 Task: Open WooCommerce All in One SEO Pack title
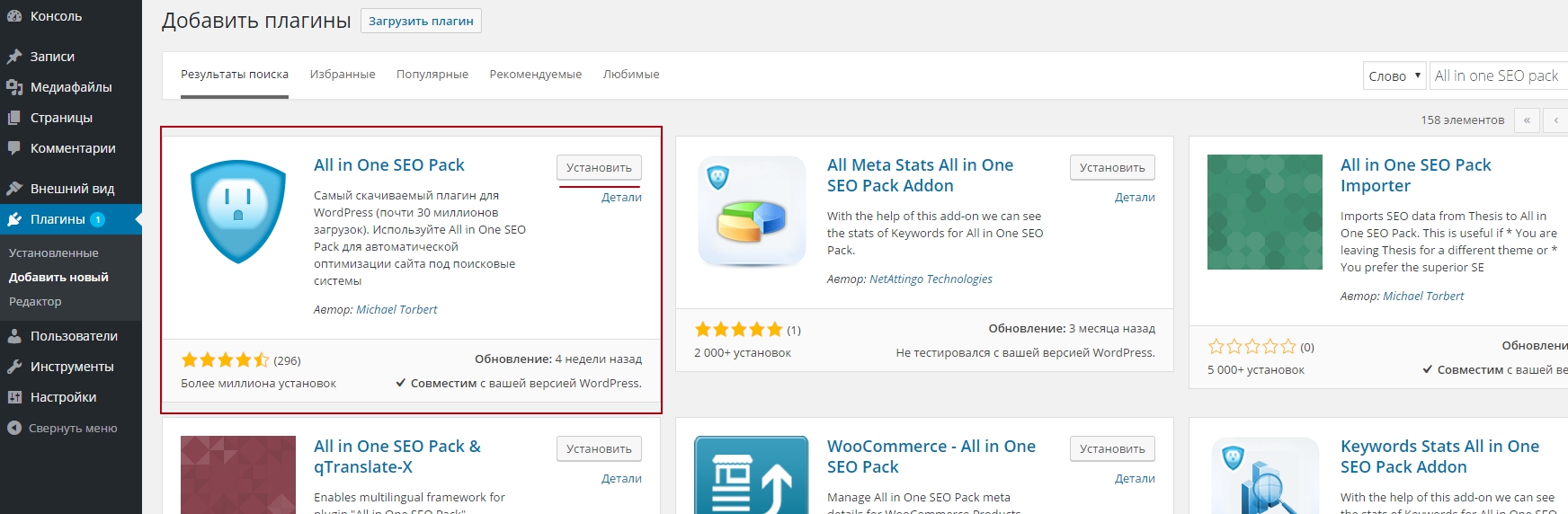[931, 456]
